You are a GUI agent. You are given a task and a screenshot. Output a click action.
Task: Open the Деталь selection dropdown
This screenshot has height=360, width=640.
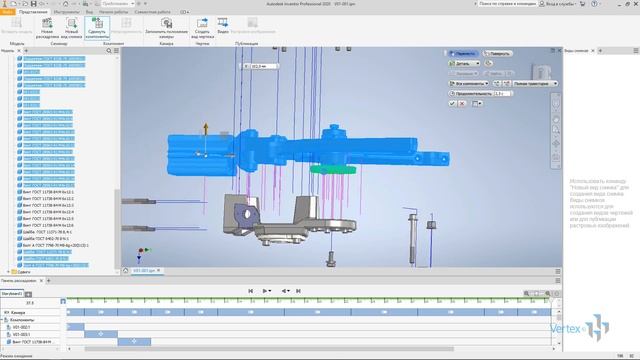tap(464, 63)
